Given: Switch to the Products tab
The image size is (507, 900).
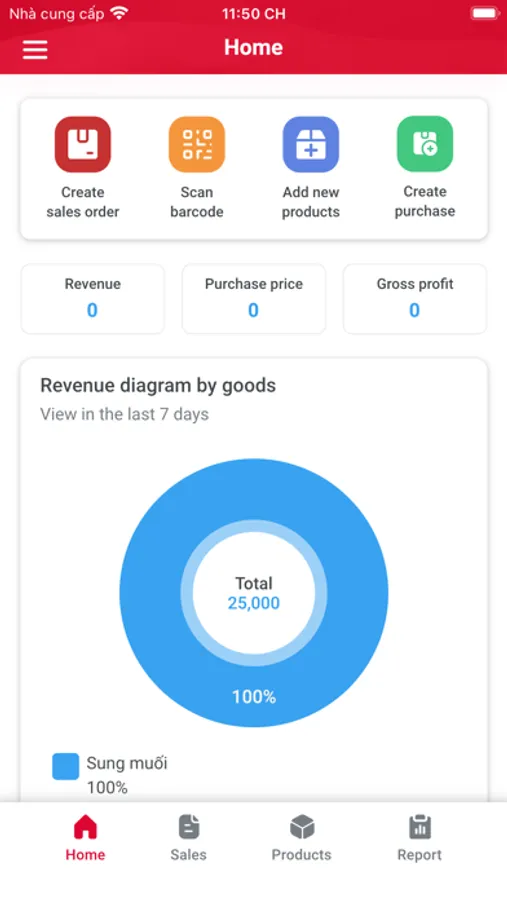Looking at the screenshot, I should 301,838.
